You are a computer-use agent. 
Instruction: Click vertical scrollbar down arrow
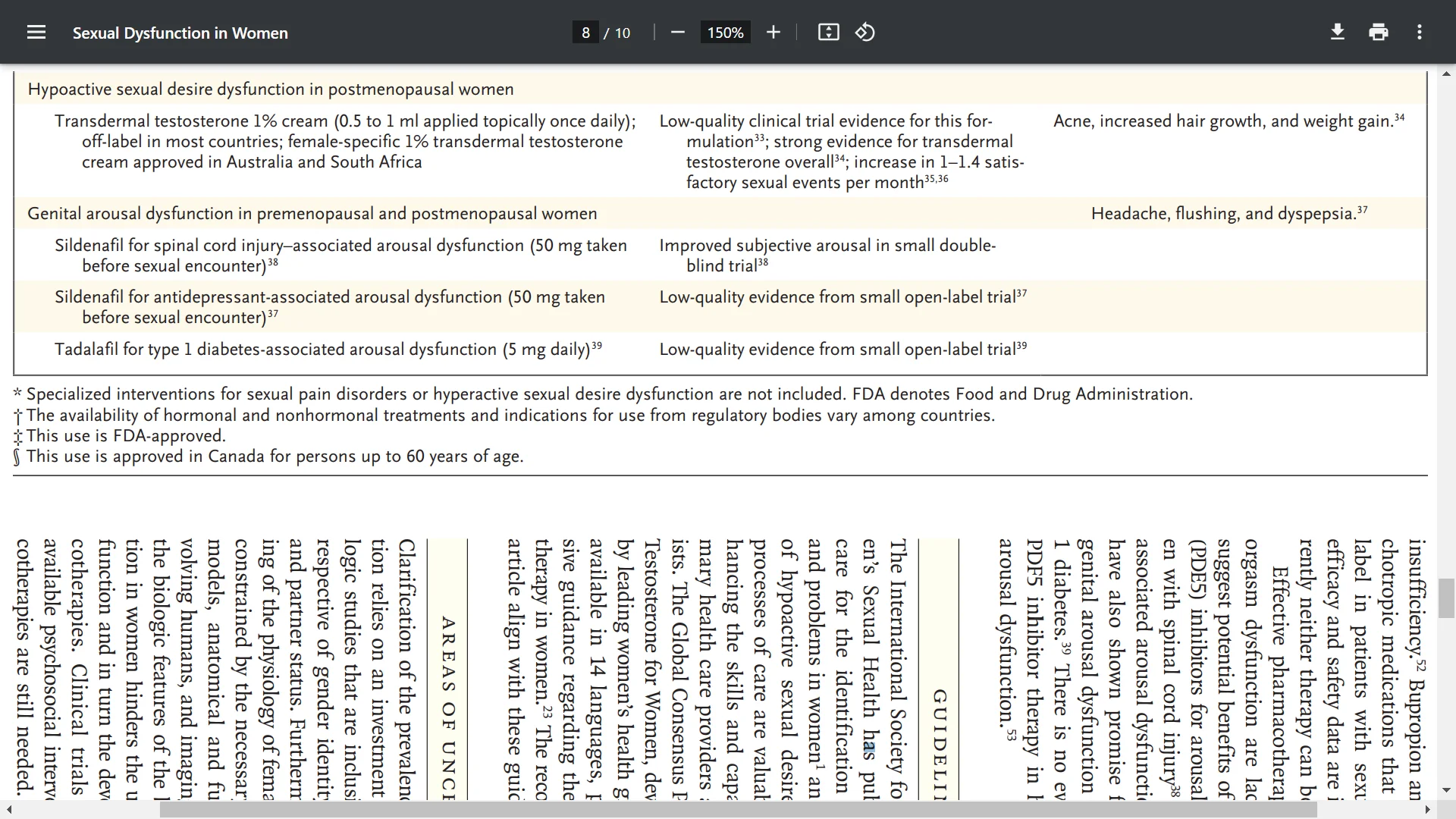1447,789
